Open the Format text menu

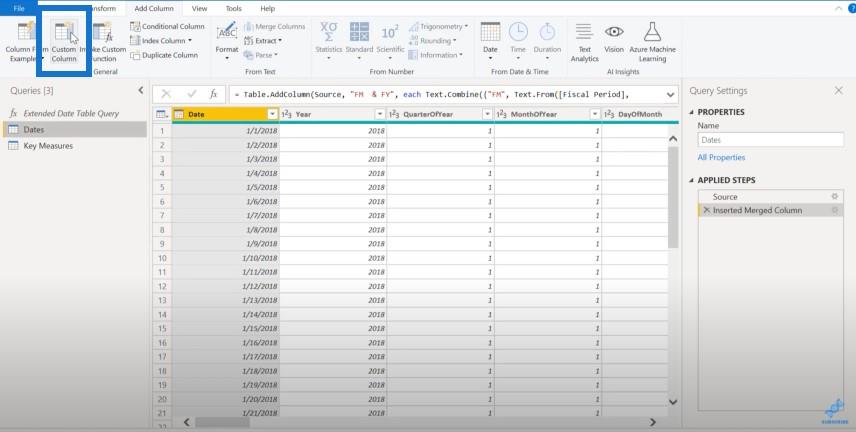(x=227, y=42)
